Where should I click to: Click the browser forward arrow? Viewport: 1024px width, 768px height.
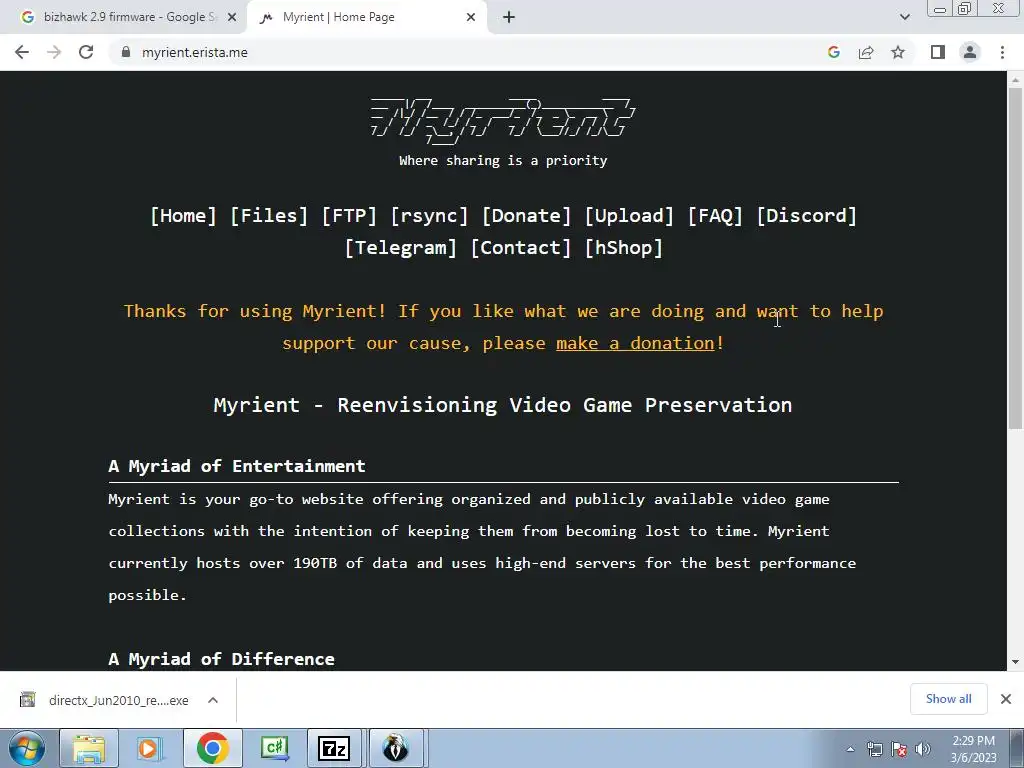[54, 52]
